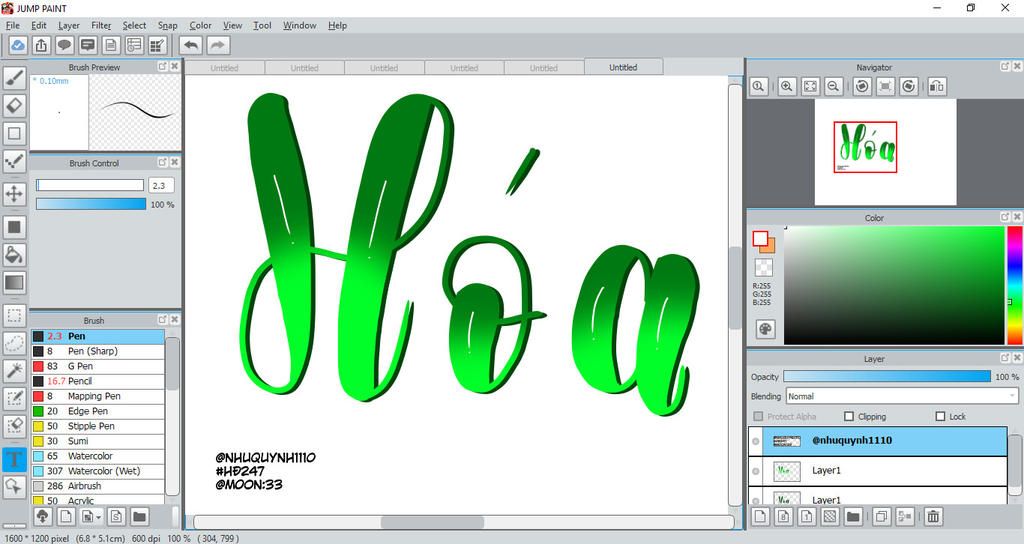The image size is (1024, 544).
Task: Click the foreground color swatch
Action: [x=760, y=239]
